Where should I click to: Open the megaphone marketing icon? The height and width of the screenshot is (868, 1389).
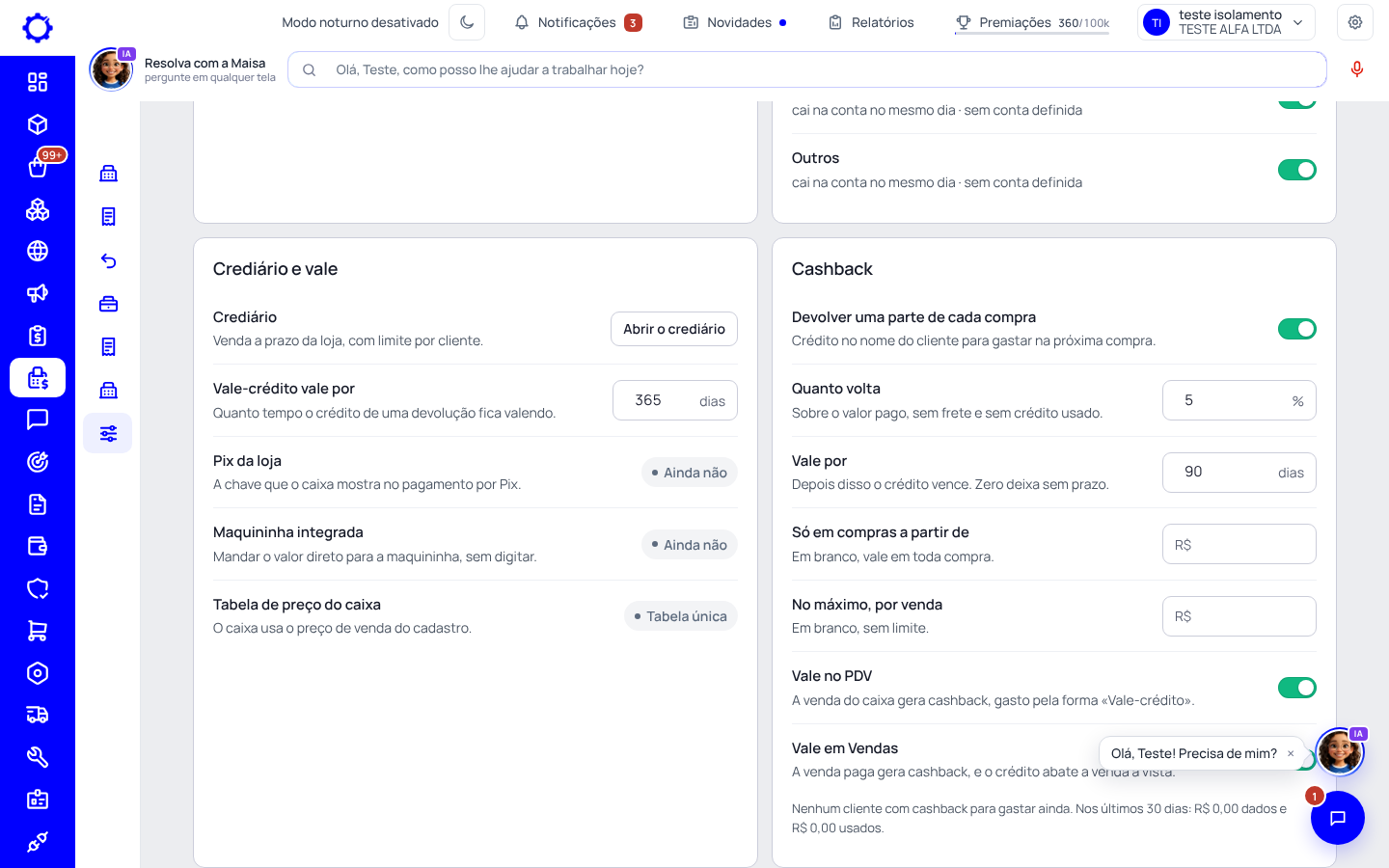pos(38,293)
